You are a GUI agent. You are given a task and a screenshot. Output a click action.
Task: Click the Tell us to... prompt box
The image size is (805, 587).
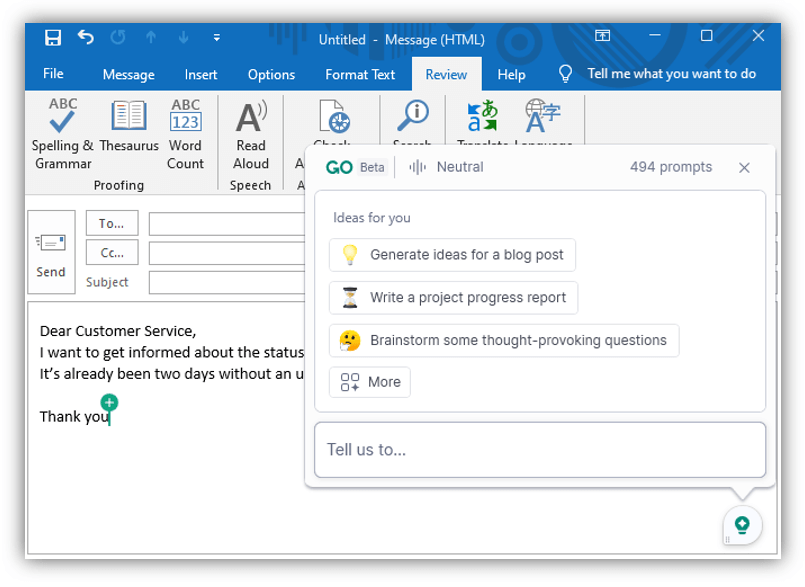(540, 450)
